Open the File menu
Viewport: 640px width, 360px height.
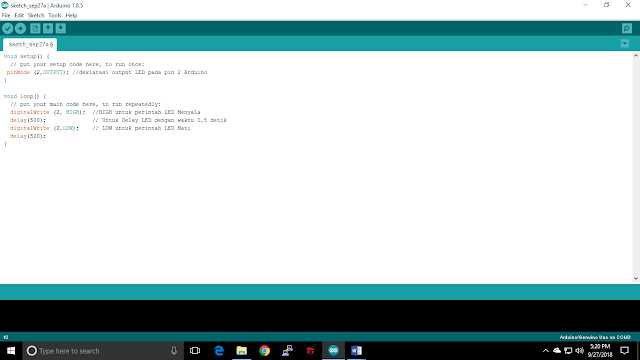coord(6,16)
